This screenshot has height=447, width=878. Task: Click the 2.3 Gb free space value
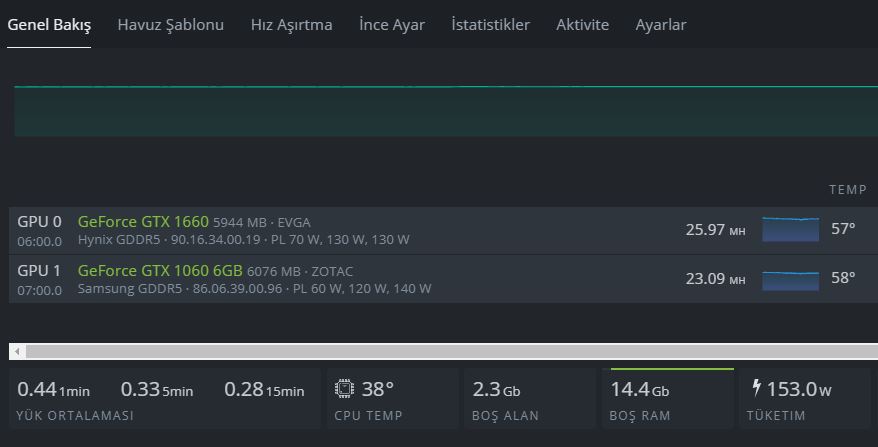point(496,389)
